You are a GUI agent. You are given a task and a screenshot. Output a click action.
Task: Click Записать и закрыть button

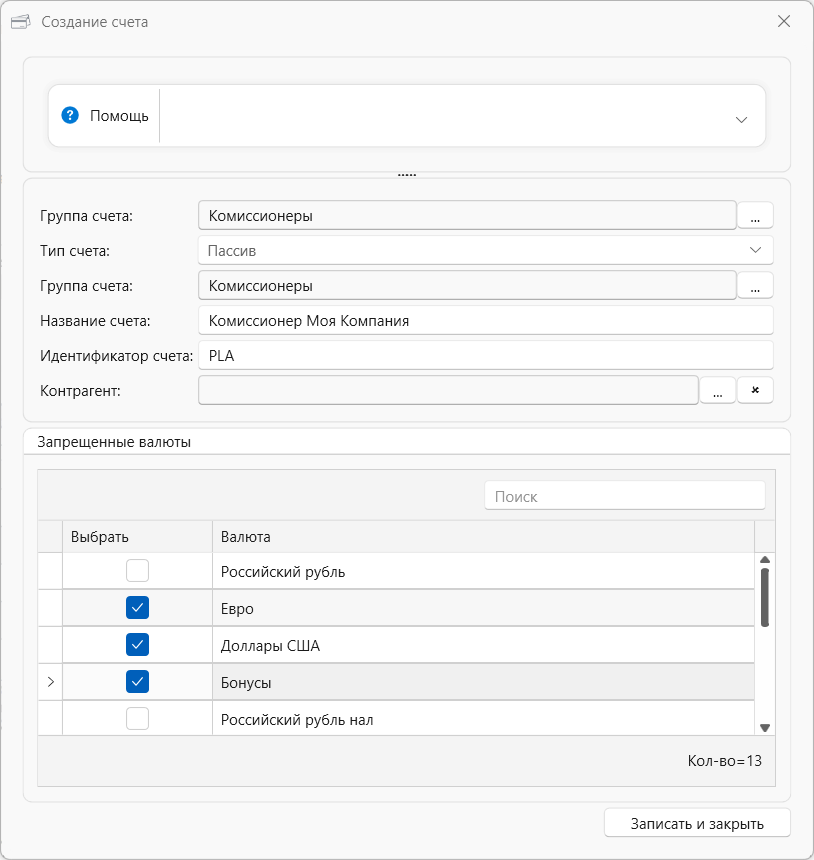pyautogui.click(x=697, y=823)
